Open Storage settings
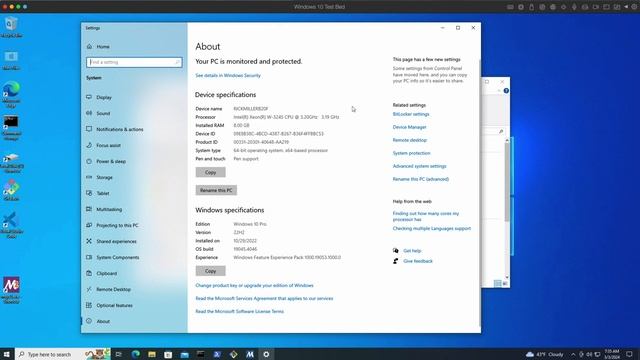Screen dimensions: 640x360 [x=104, y=177]
